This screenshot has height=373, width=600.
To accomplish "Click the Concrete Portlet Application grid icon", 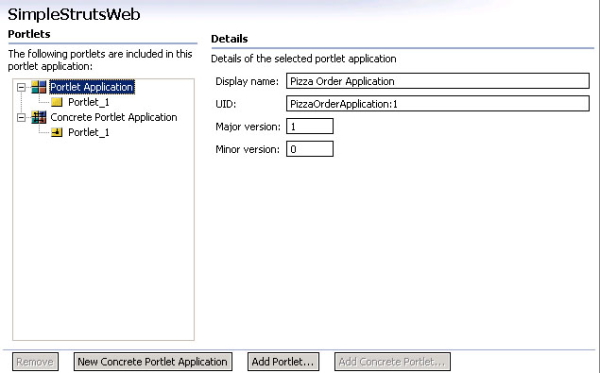I will (x=39, y=117).
